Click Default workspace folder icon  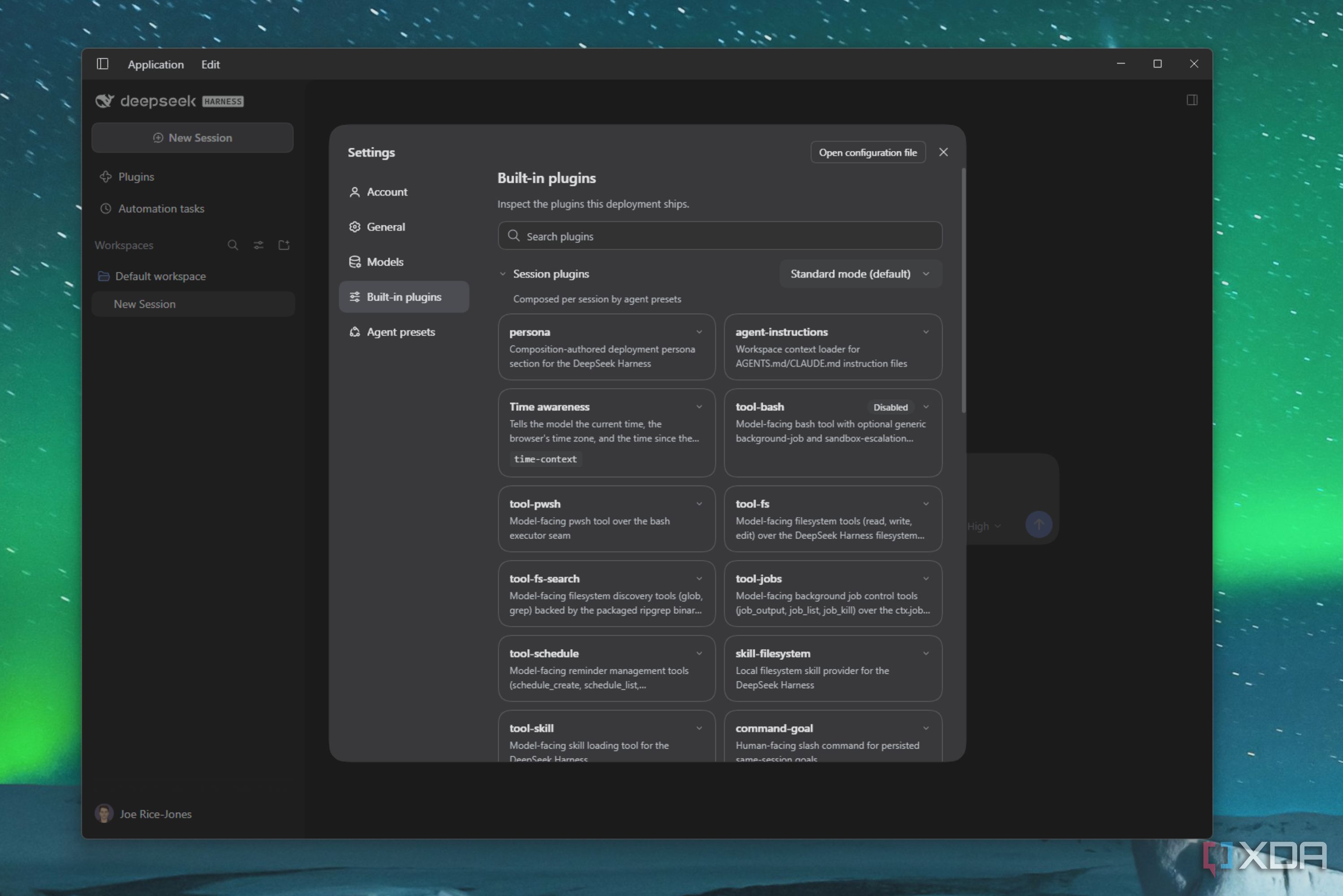click(x=104, y=276)
